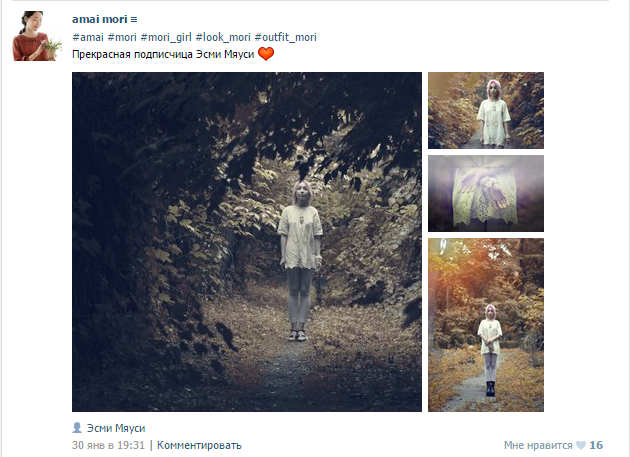The height and width of the screenshot is (457, 630).
Task: Open the #outfit_mori hashtag
Action: pos(286,37)
